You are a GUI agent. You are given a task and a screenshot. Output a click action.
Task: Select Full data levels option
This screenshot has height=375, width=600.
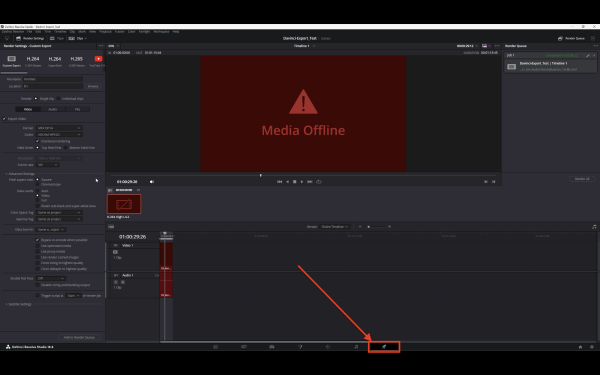pos(38,201)
